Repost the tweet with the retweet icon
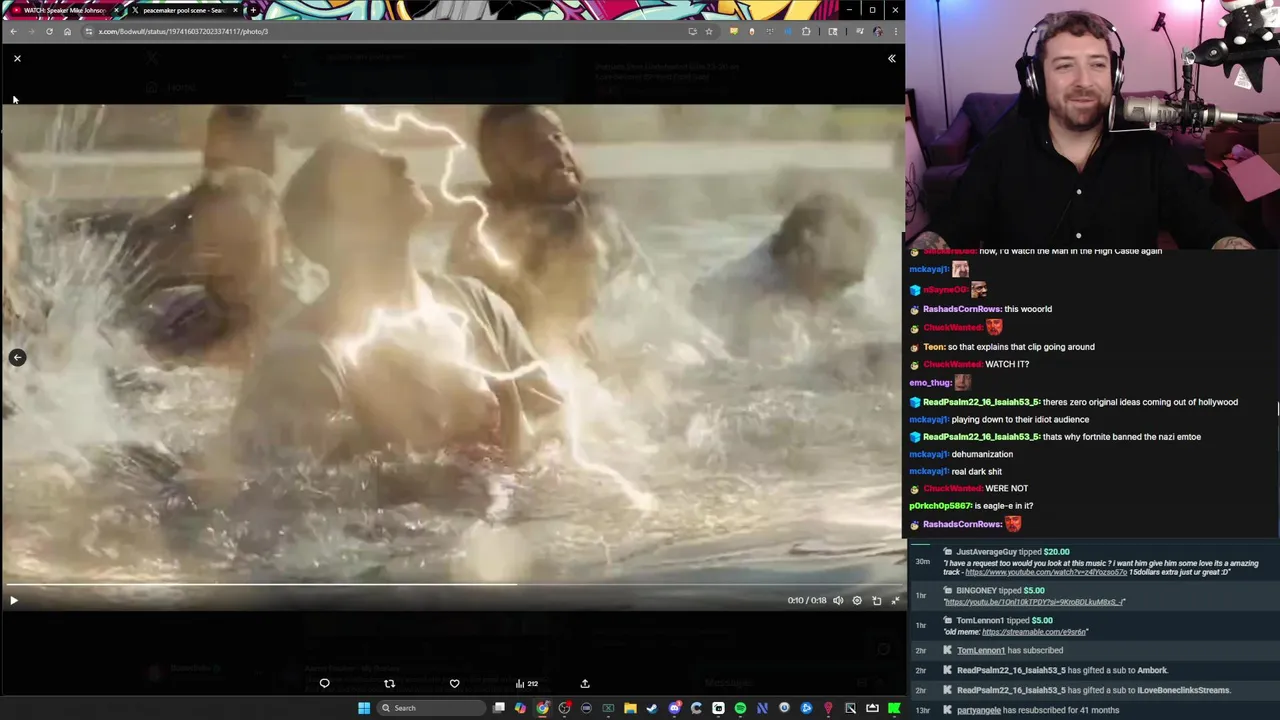Image resolution: width=1280 pixels, height=720 pixels. pos(389,684)
